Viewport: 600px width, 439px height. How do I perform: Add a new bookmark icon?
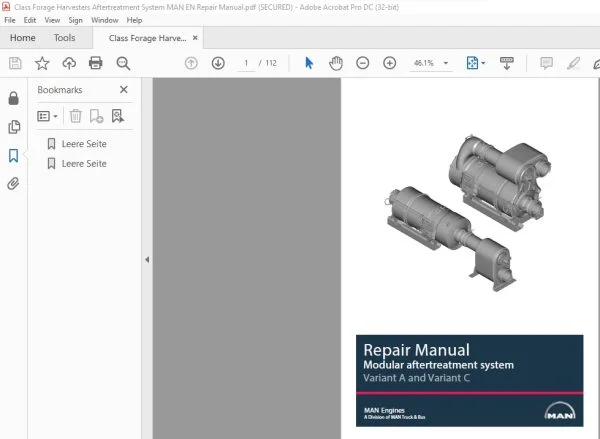click(96, 116)
